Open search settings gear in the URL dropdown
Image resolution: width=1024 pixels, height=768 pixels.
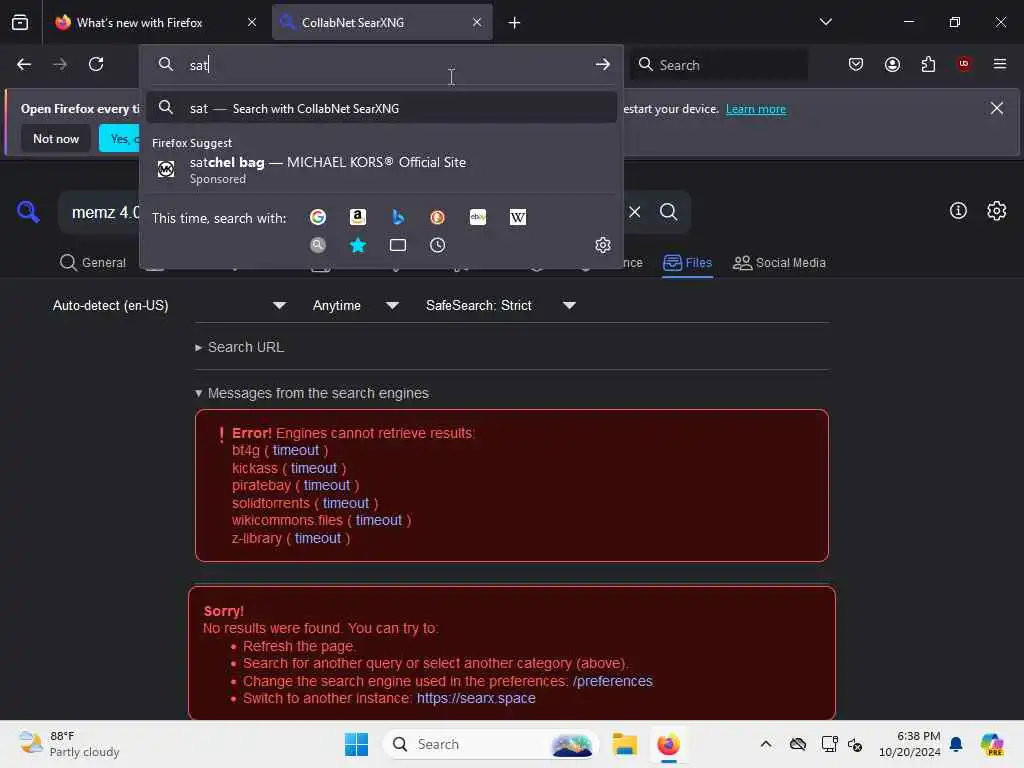[602, 245]
